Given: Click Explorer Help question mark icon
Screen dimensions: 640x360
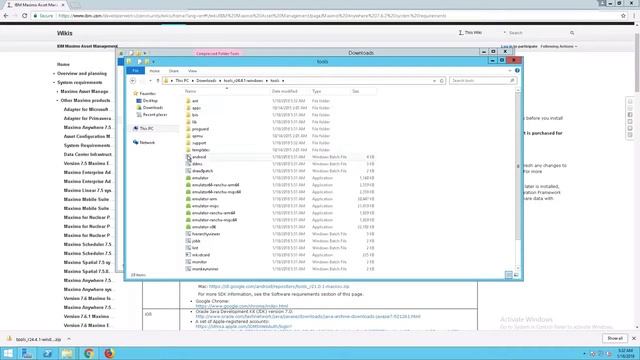Looking at the screenshot, I should [x=517, y=71].
